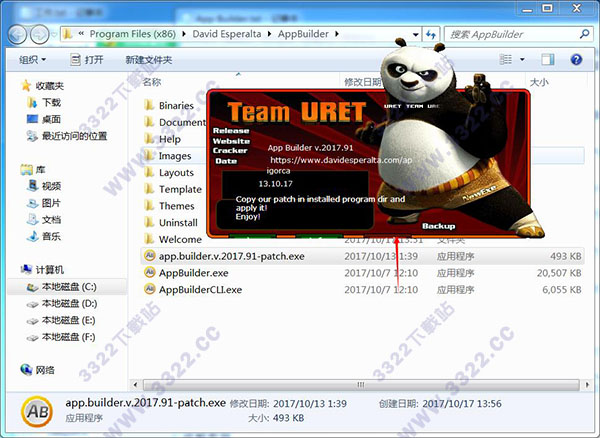Click 新建文件夹 to create a folder

tap(149, 60)
